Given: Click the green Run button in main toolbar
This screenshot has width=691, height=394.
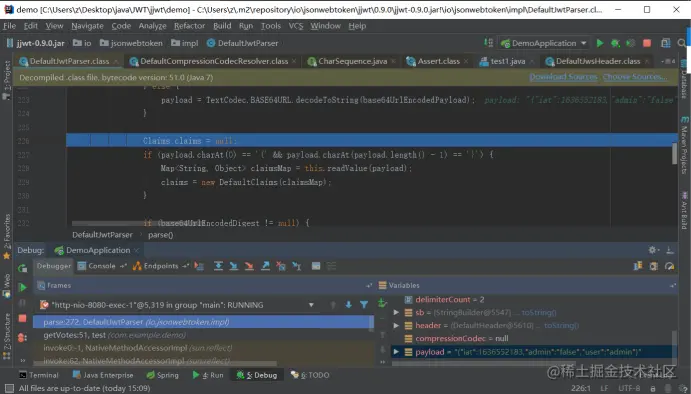Looking at the screenshot, I should click(600, 43).
